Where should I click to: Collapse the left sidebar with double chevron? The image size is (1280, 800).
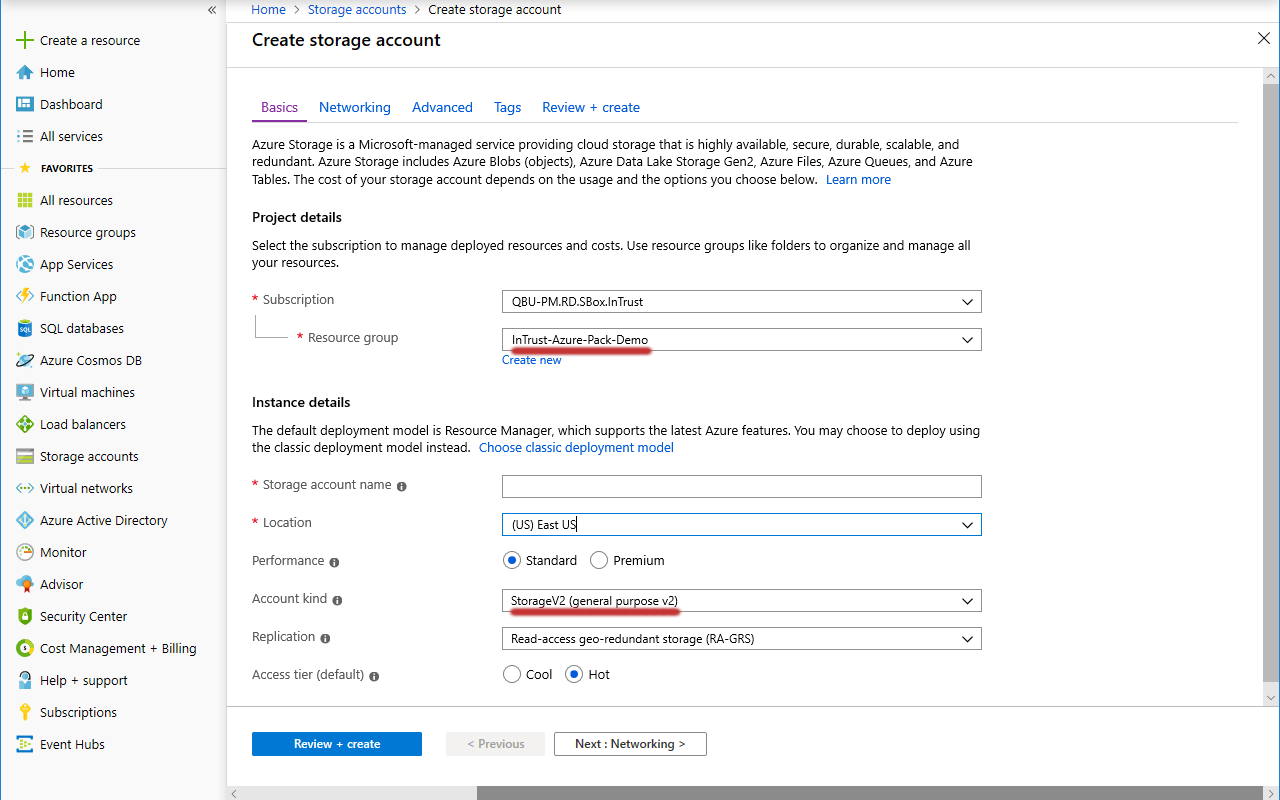point(212,10)
